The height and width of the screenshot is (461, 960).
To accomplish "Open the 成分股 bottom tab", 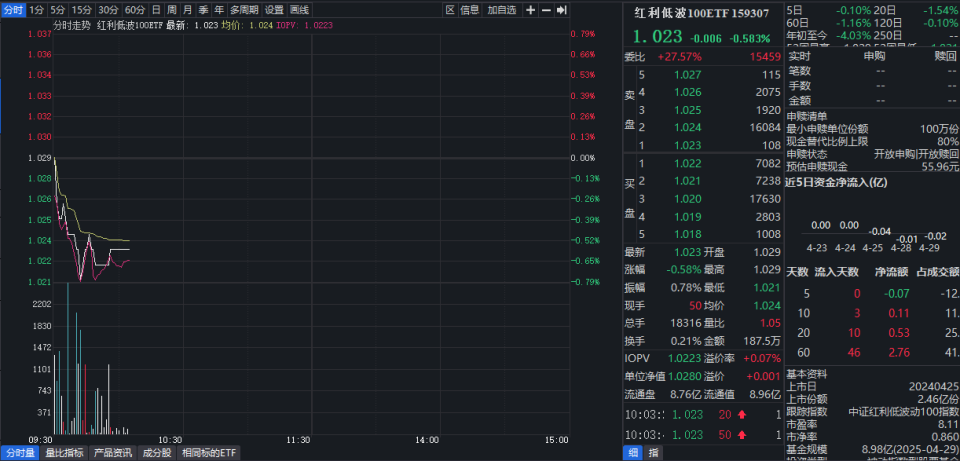I will point(156,453).
